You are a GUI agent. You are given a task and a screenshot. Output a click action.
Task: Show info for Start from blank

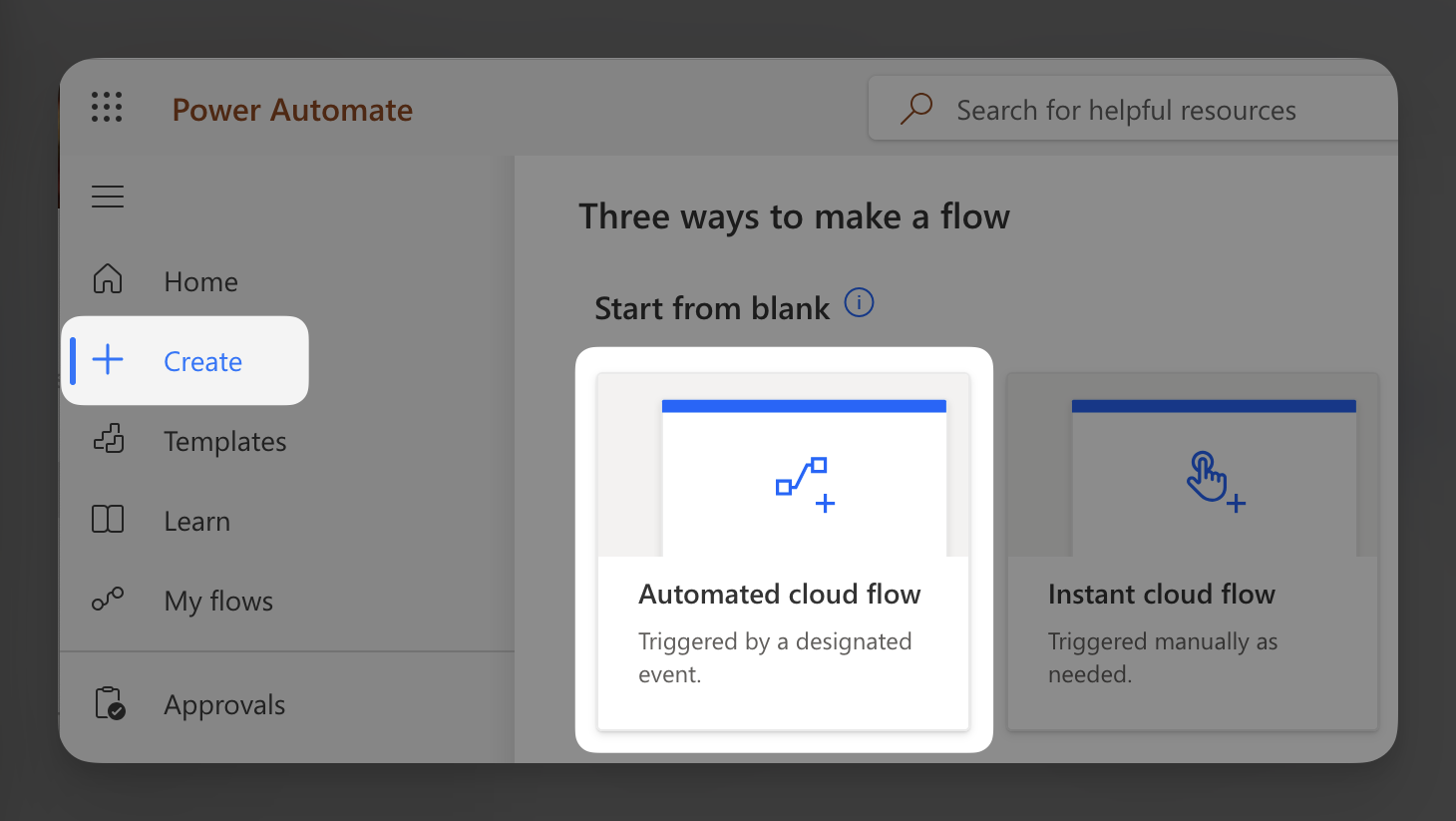coord(859,302)
